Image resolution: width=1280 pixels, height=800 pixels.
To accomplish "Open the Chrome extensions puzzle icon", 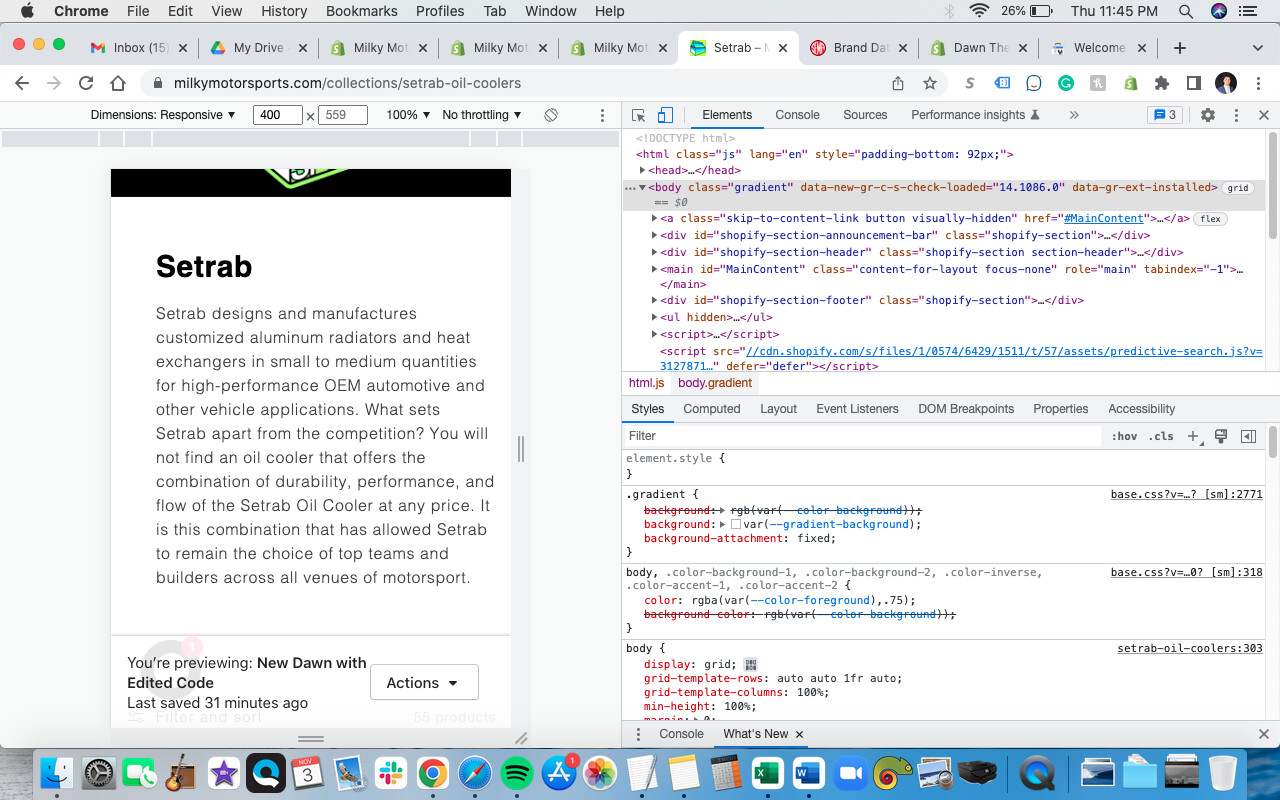I will tap(1162, 83).
